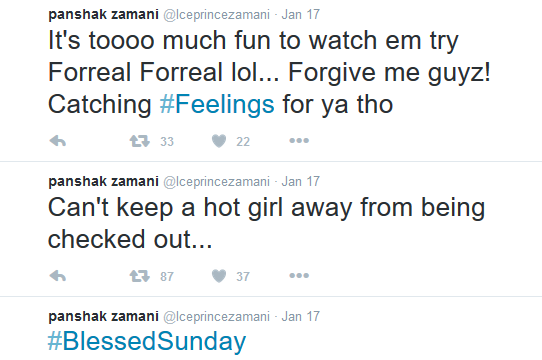Open @Iceprincezamani handle above #BlessedSunday
Image resolution: width=542 pixels, height=360 pixels.
click(216, 316)
